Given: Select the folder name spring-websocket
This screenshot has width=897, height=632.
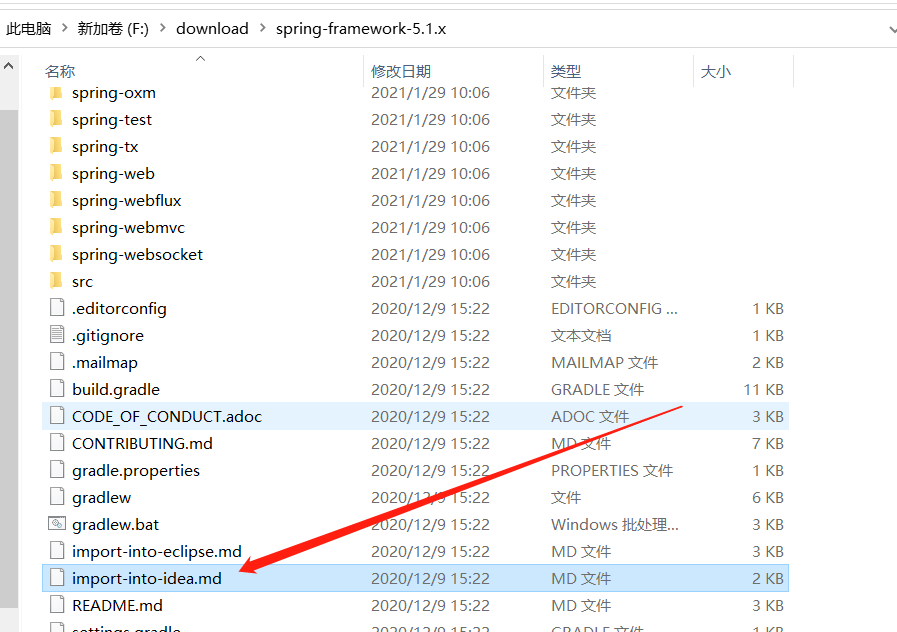Looking at the screenshot, I should [x=137, y=255].
